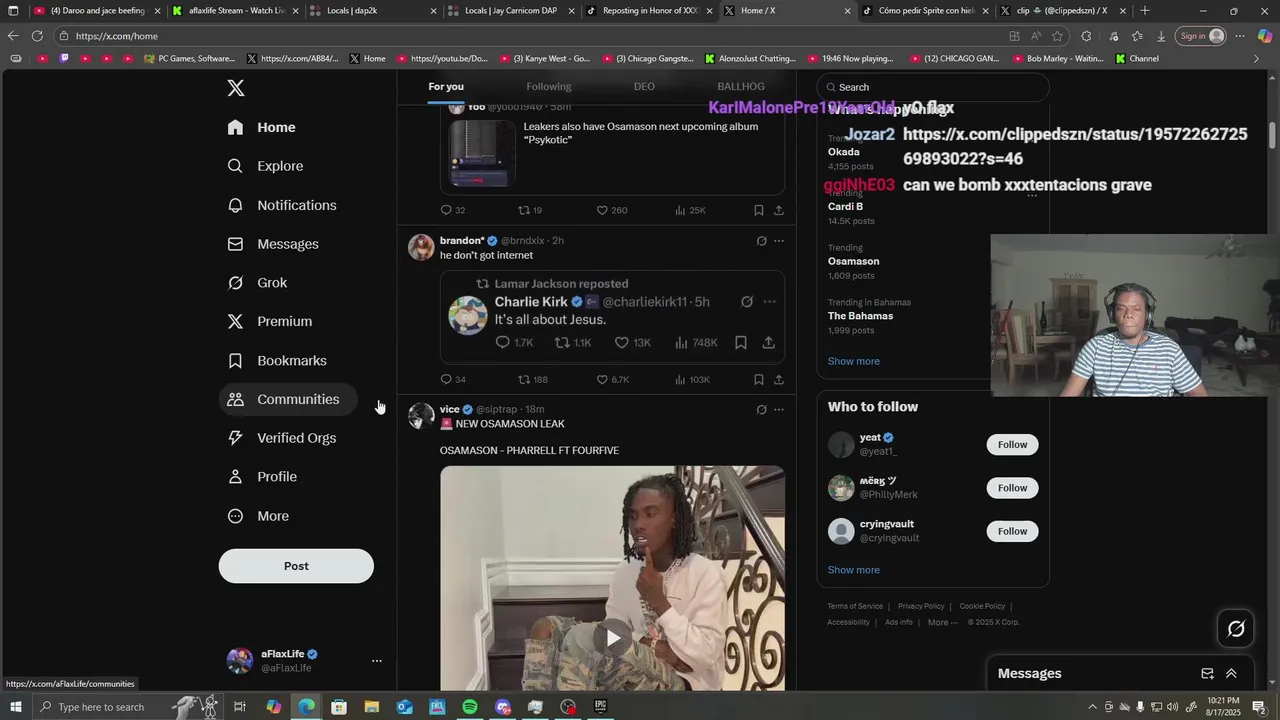This screenshot has width=1280, height=720.
Task: Share Charlie Kirk's quoted post
Action: tap(769, 342)
